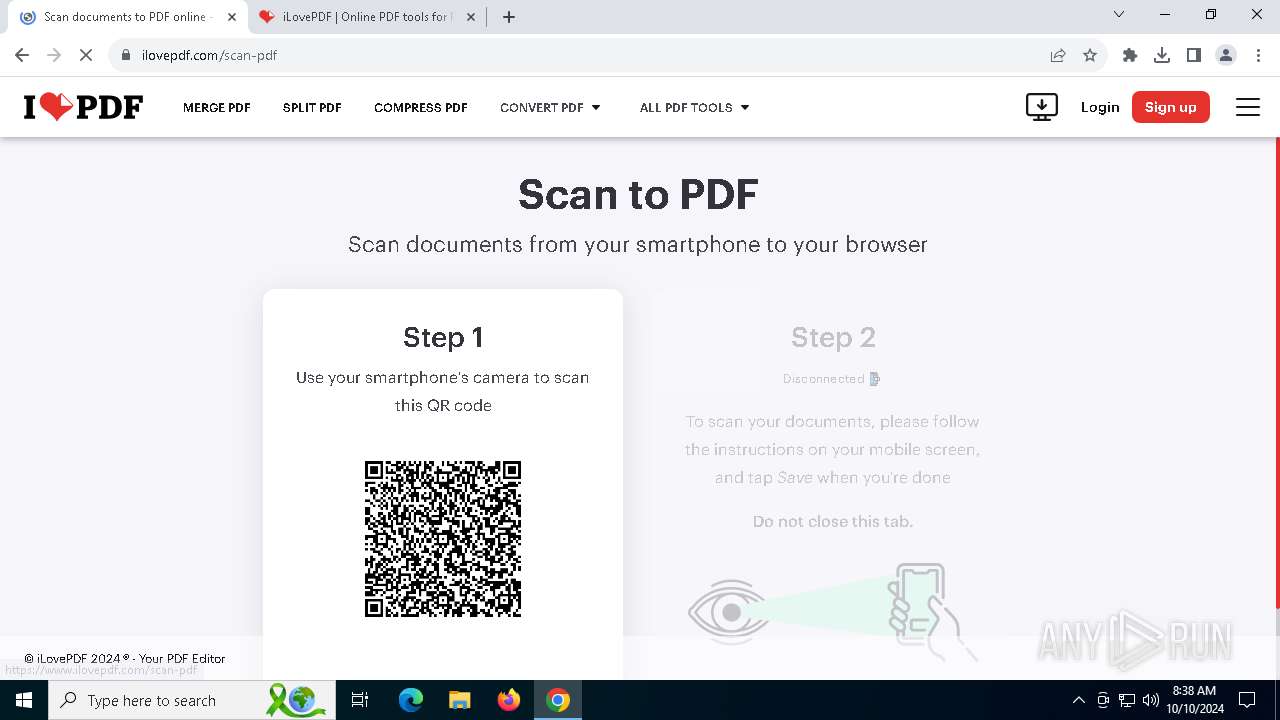Click the red Sign up button
Viewport: 1280px width, 720px height.
click(1171, 107)
